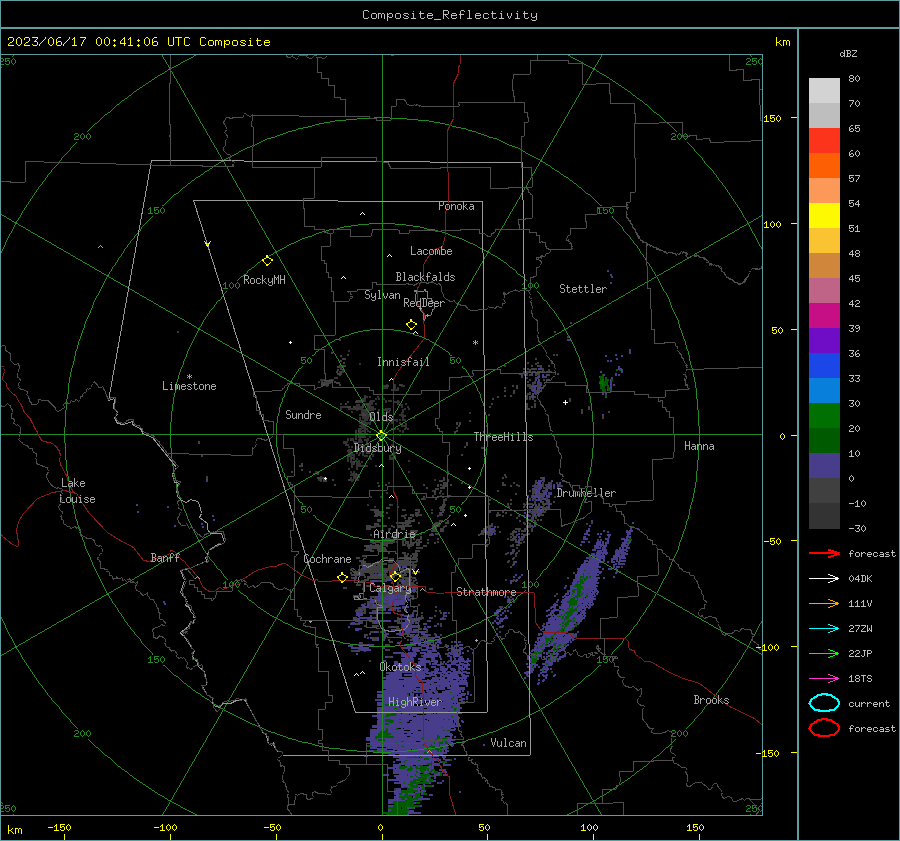900x841 pixels.
Task: Click the white 04DK arrow icon
Action: [824, 579]
